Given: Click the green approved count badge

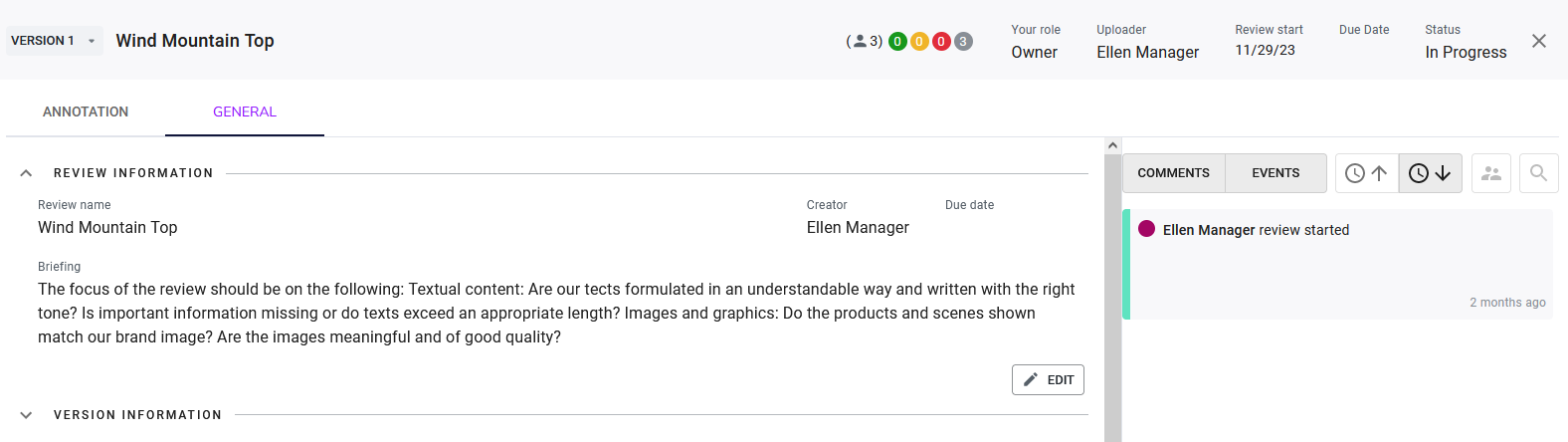Looking at the screenshot, I should pos(897,42).
